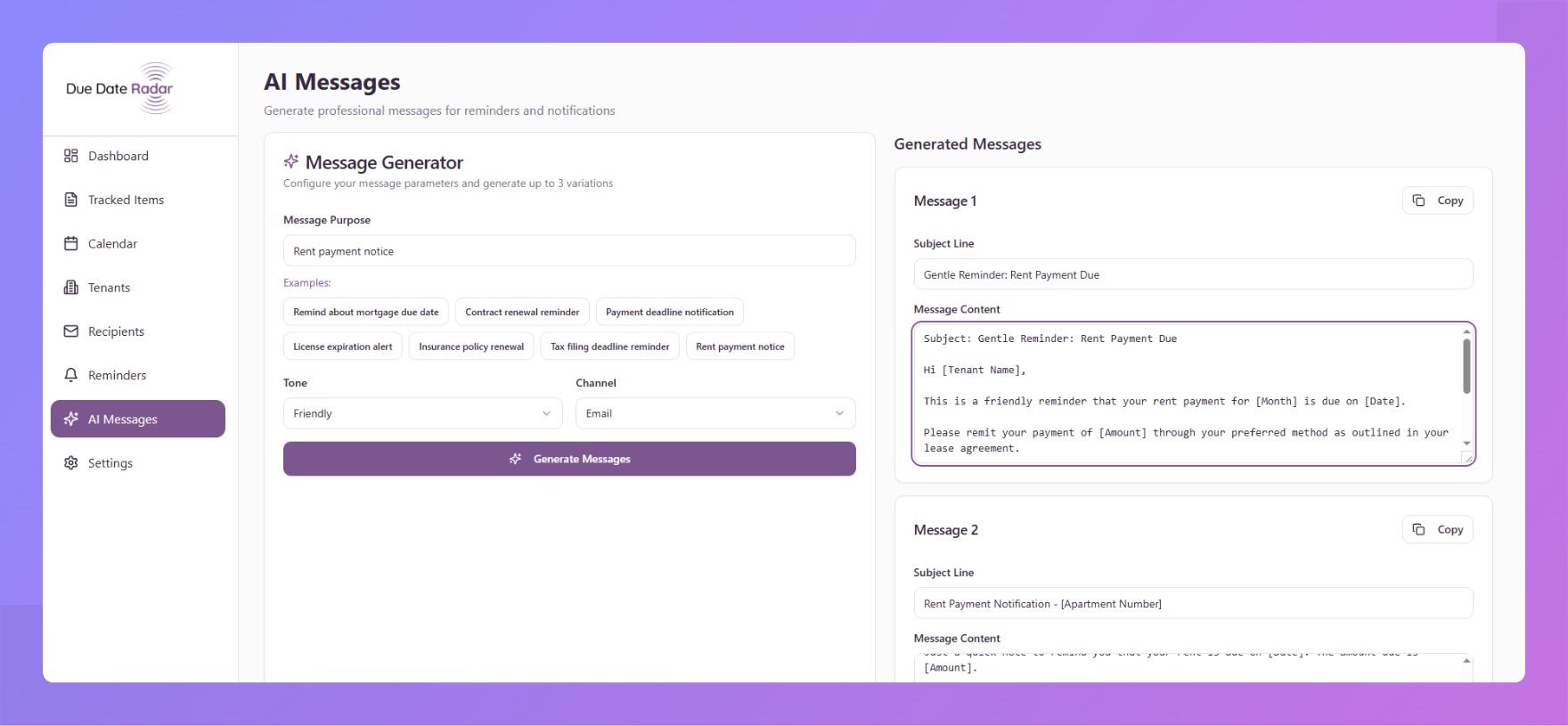
Task: Click the Calendar icon in sidebar
Action: click(71, 243)
